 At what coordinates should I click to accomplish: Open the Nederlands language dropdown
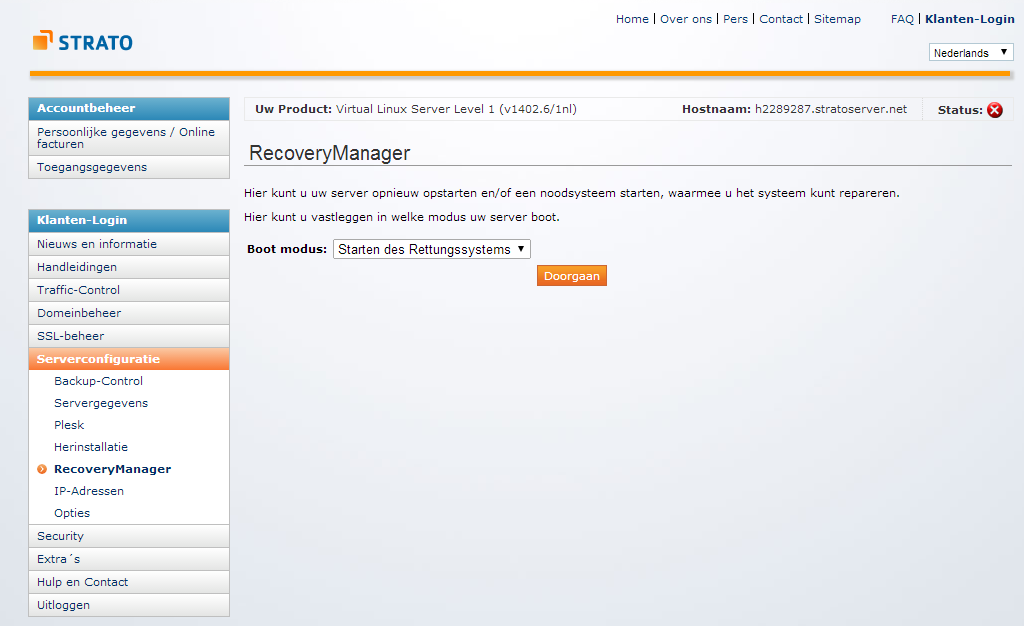click(x=970, y=53)
